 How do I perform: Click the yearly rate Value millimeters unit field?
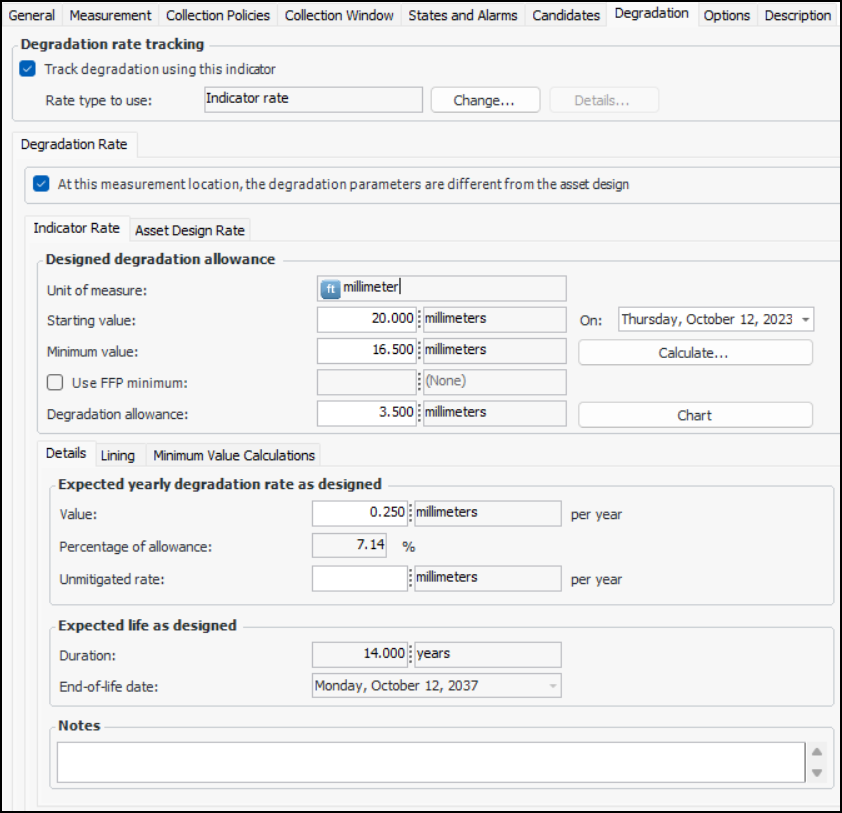[488, 513]
